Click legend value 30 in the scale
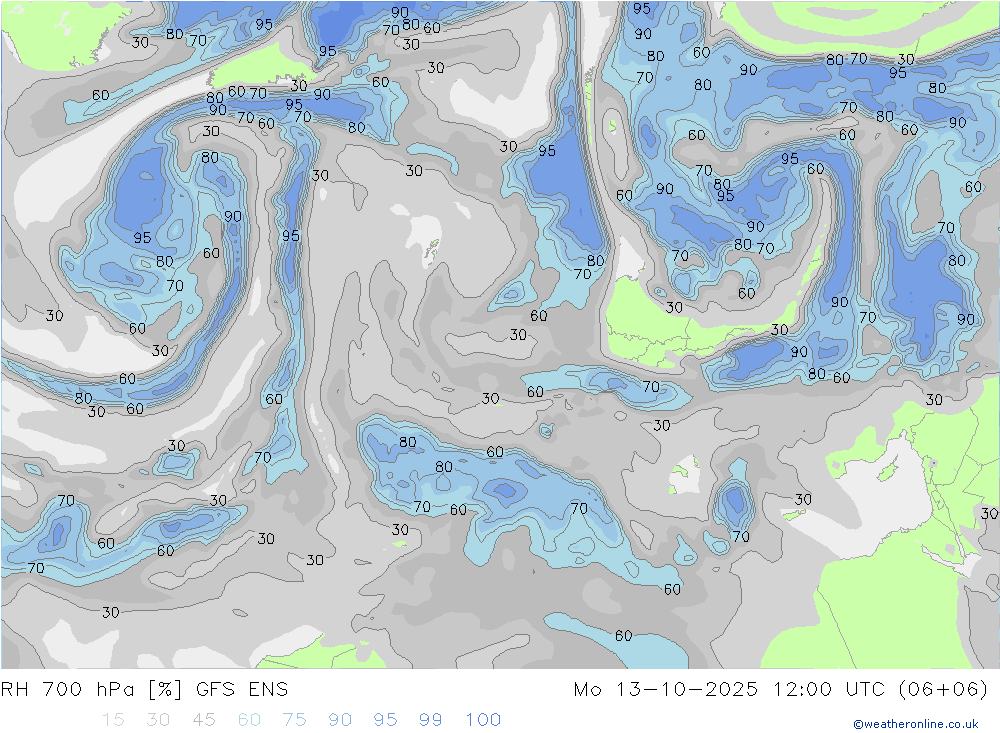Screen dimensions: 1000x733 click(x=158, y=720)
